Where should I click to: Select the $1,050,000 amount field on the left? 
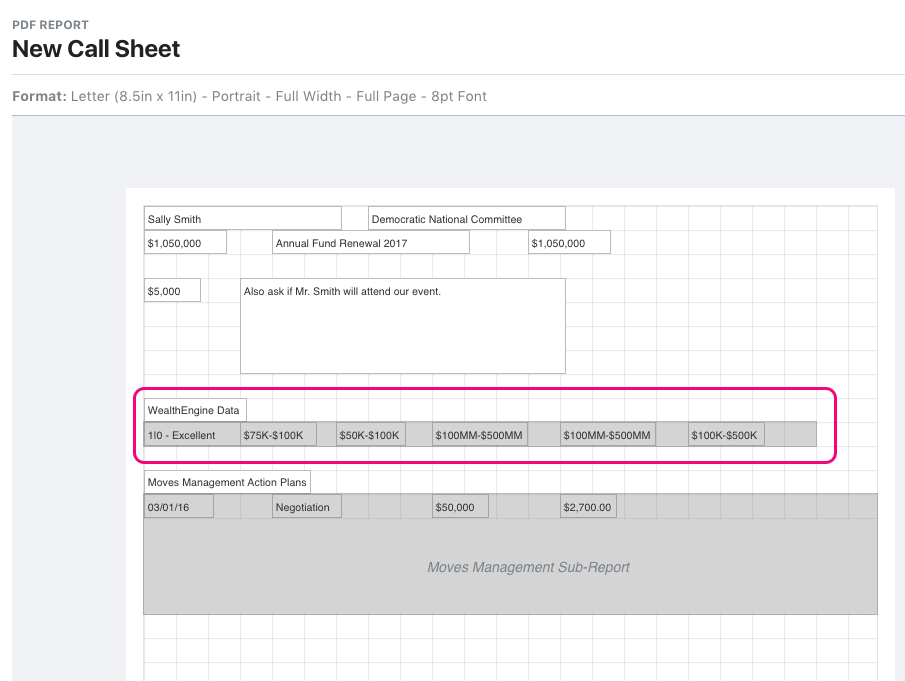coord(184,241)
